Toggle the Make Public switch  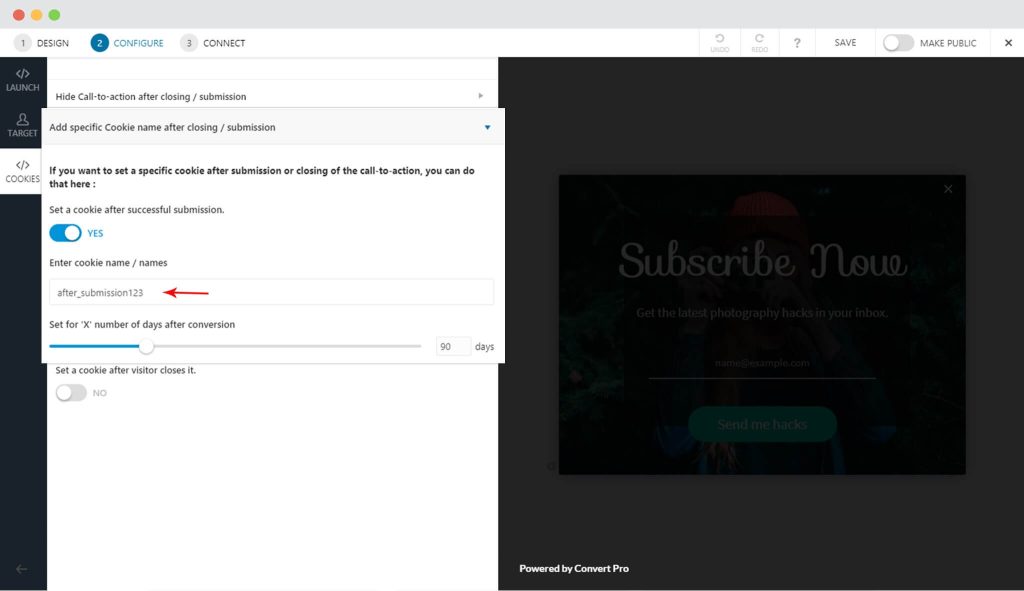pos(898,43)
